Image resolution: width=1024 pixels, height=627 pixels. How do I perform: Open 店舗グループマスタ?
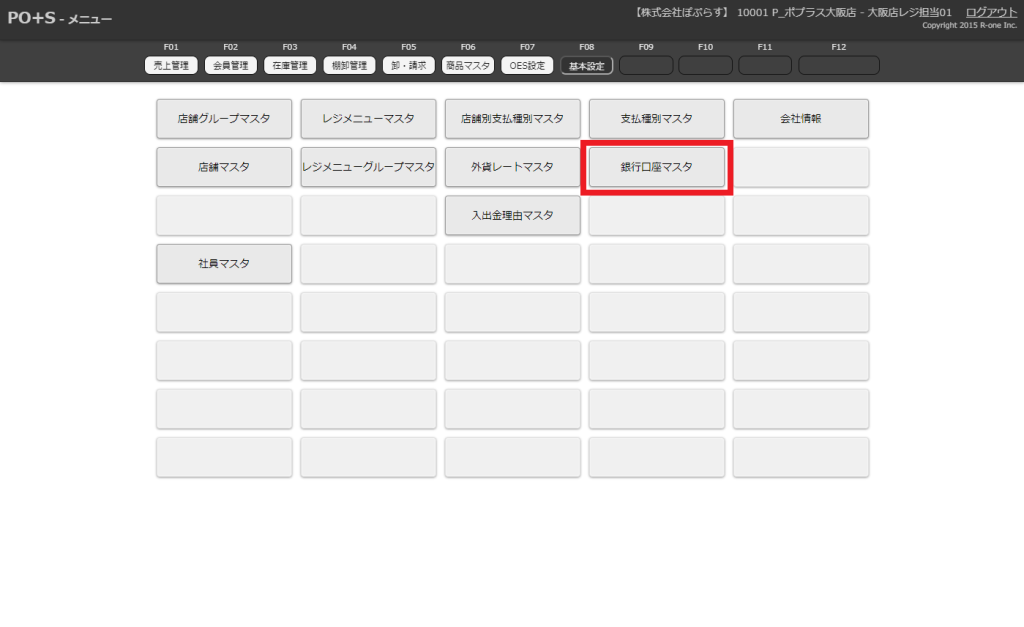224,118
